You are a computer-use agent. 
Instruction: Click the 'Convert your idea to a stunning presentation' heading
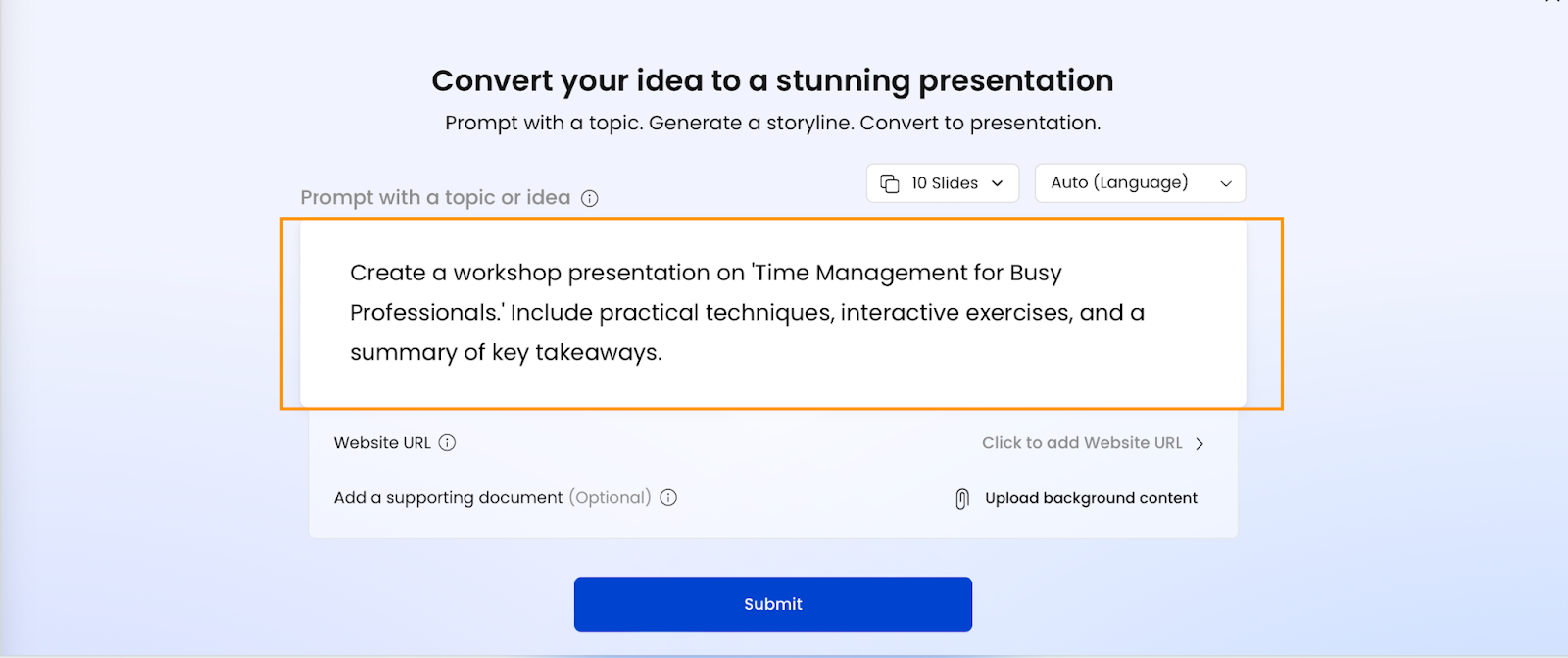coord(772,80)
